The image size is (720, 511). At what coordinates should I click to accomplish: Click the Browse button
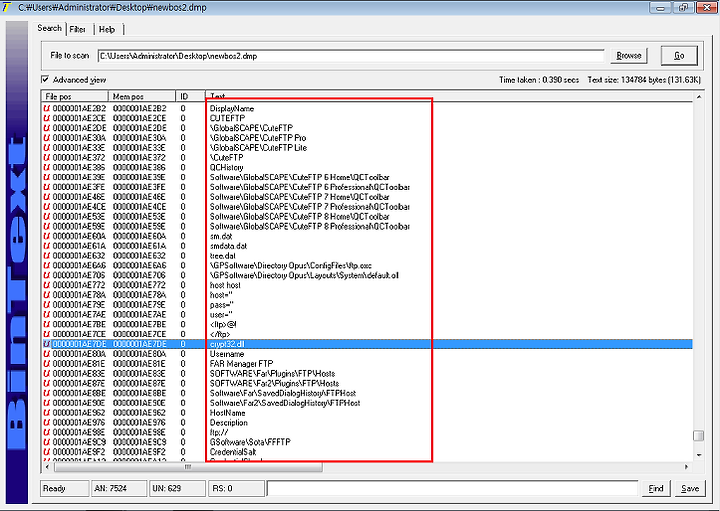629,56
